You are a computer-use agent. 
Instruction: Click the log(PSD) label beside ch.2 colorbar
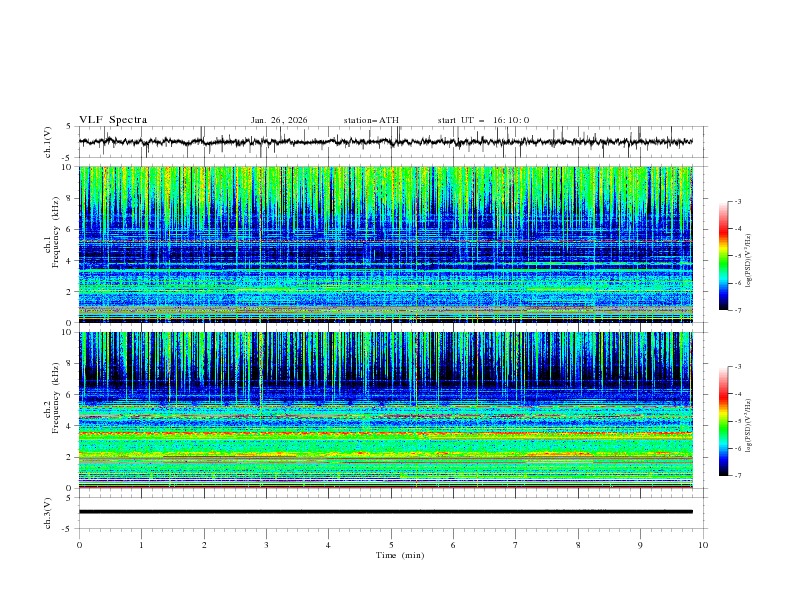tap(749, 426)
